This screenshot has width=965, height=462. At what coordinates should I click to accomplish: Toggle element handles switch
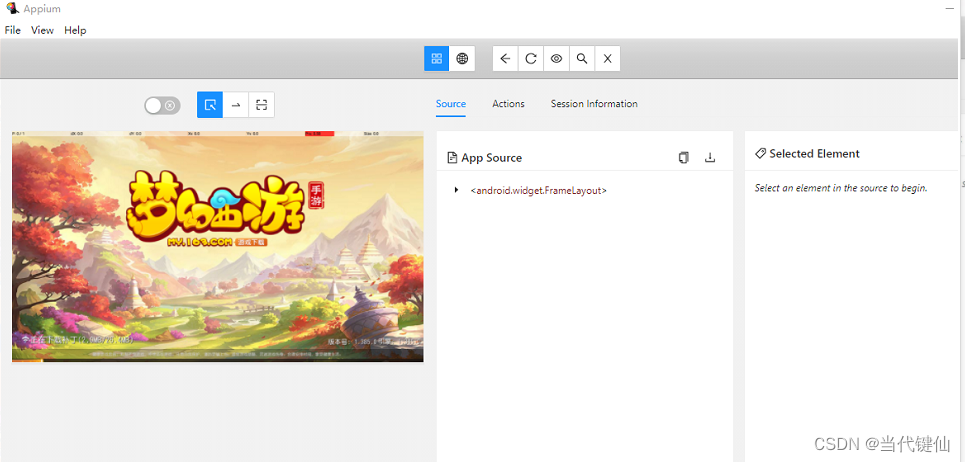pyautogui.click(x=162, y=105)
